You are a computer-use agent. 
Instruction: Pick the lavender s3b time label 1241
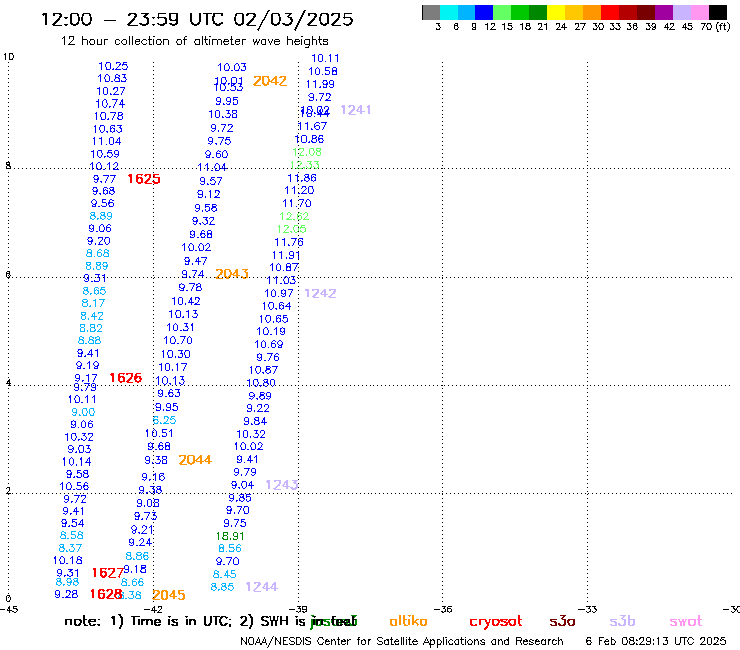pos(356,110)
